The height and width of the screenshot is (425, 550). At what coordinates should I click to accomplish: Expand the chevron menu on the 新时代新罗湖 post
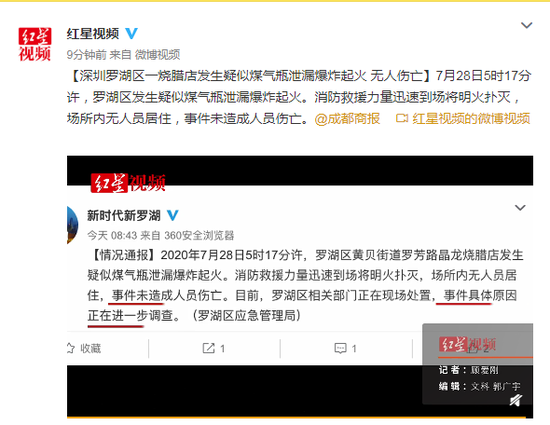pos(520,208)
